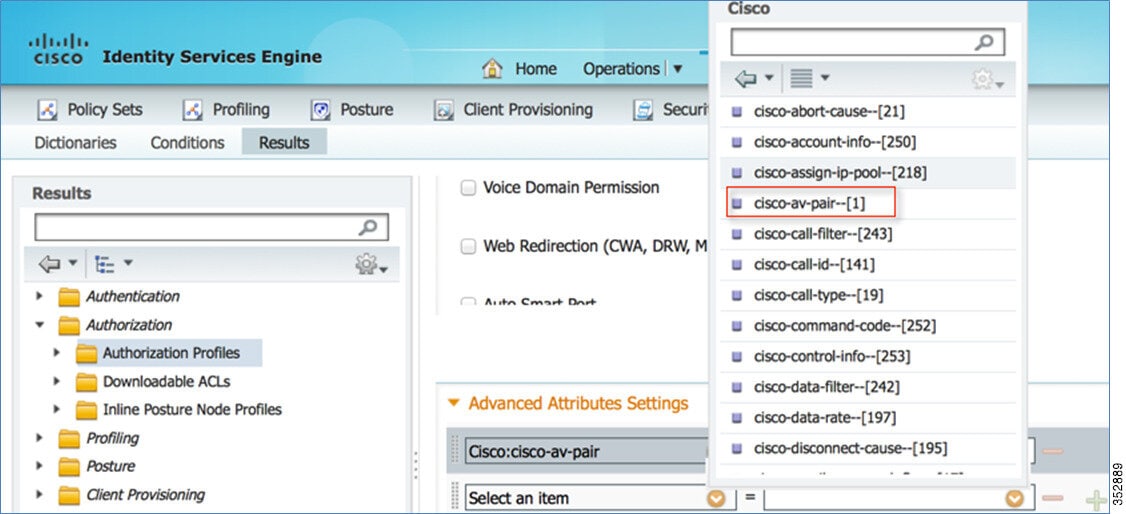The width and height of the screenshot is (1126, 514).
Task: Open the value dropdown beside Select an item
Action: click(1014, 498)
